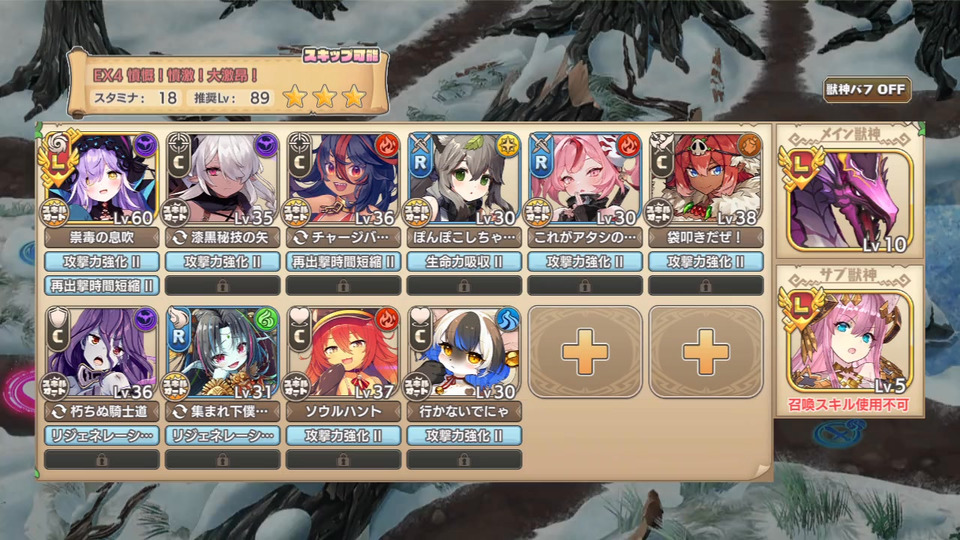This screenshot has width=960, height=540.
Task: Click the wind element icon on Lv31 character
Action: click(266, 320)
